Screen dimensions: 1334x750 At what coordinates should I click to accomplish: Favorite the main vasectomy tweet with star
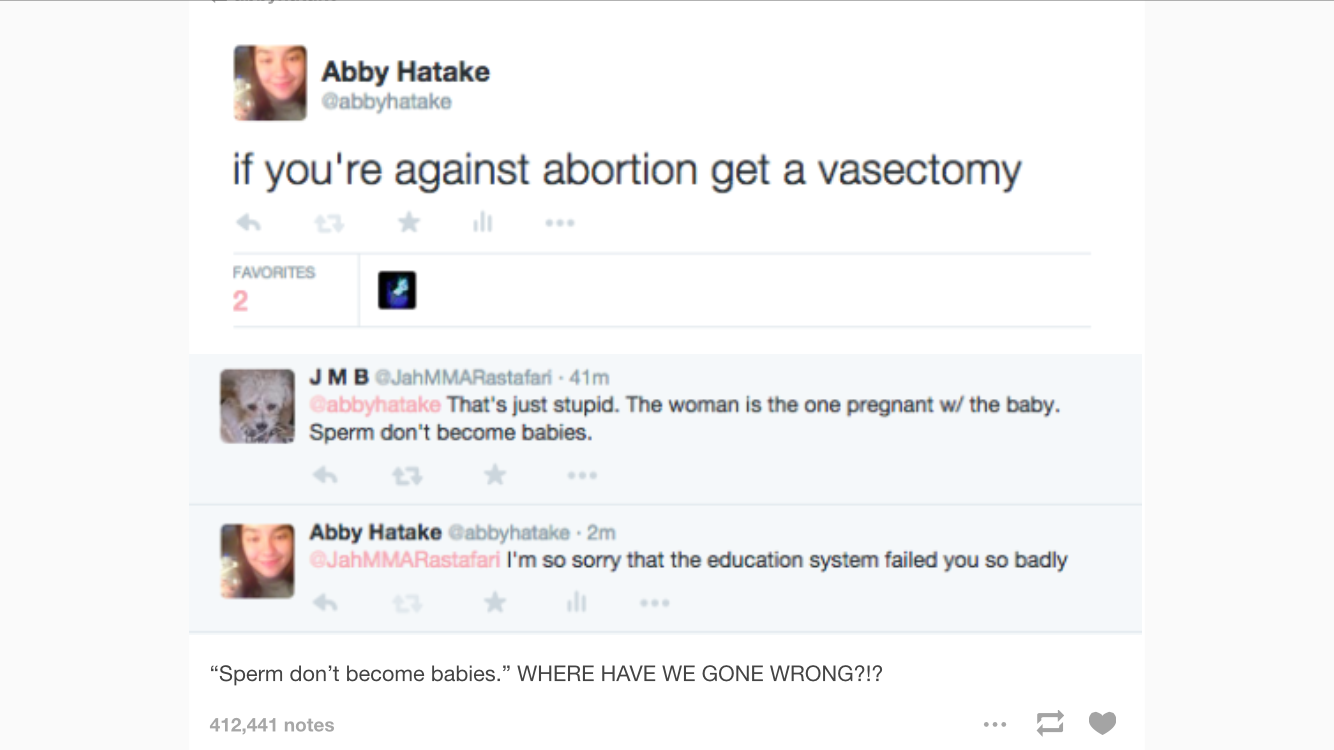[408, 223]
